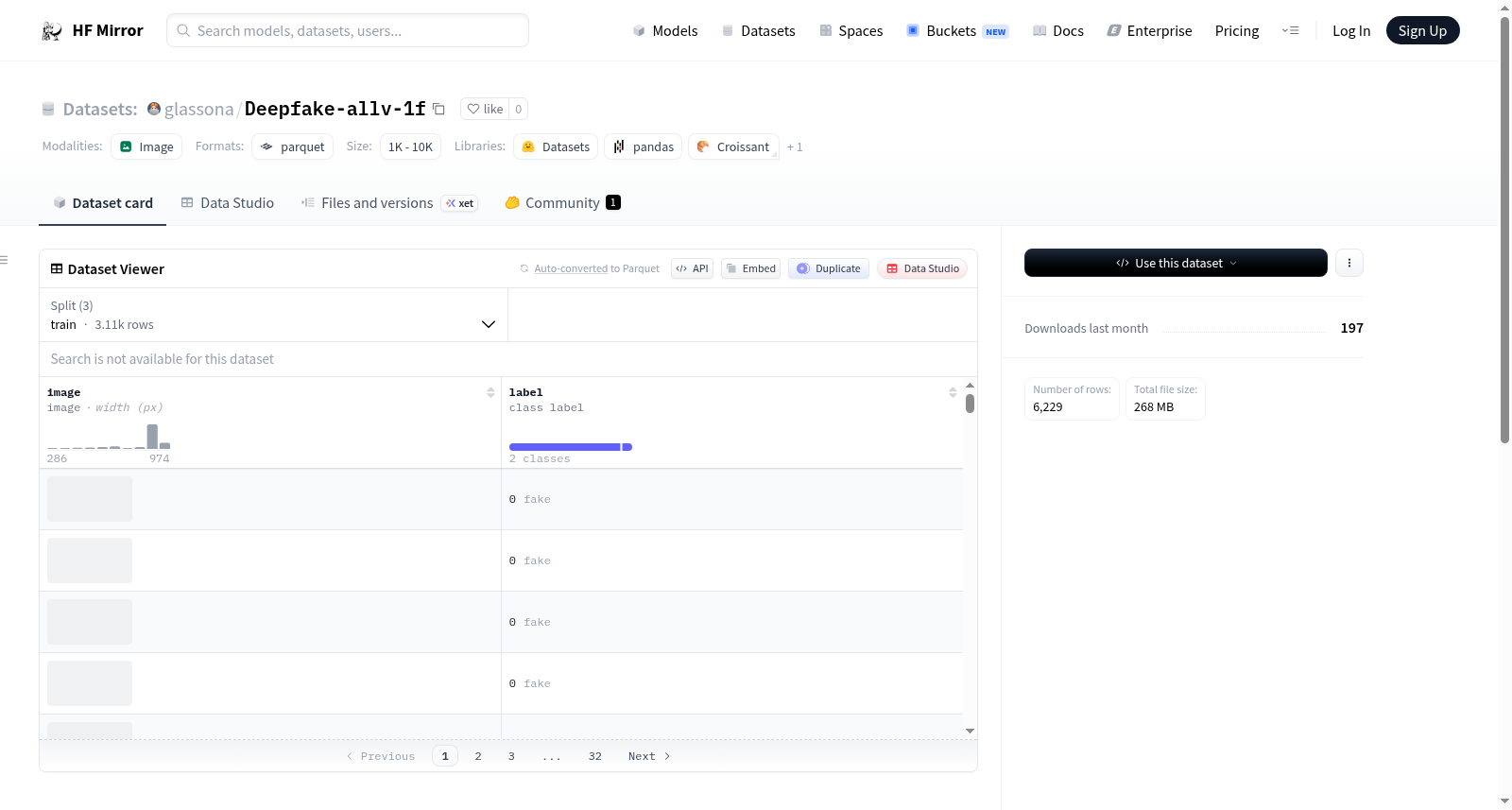
Task: Click the Total file size value 268 MB
Action: pyautogui.click(x=1154, y=407)
